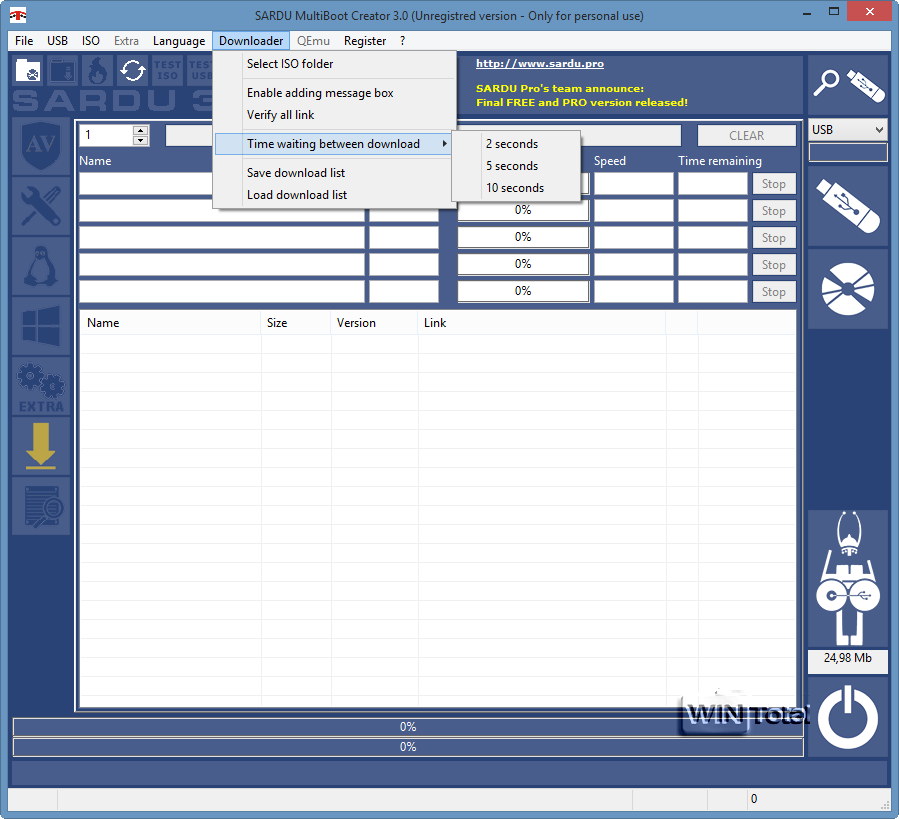899x819 pixels.
Task: Choose Save download list
Action: (x=335, y=173)
